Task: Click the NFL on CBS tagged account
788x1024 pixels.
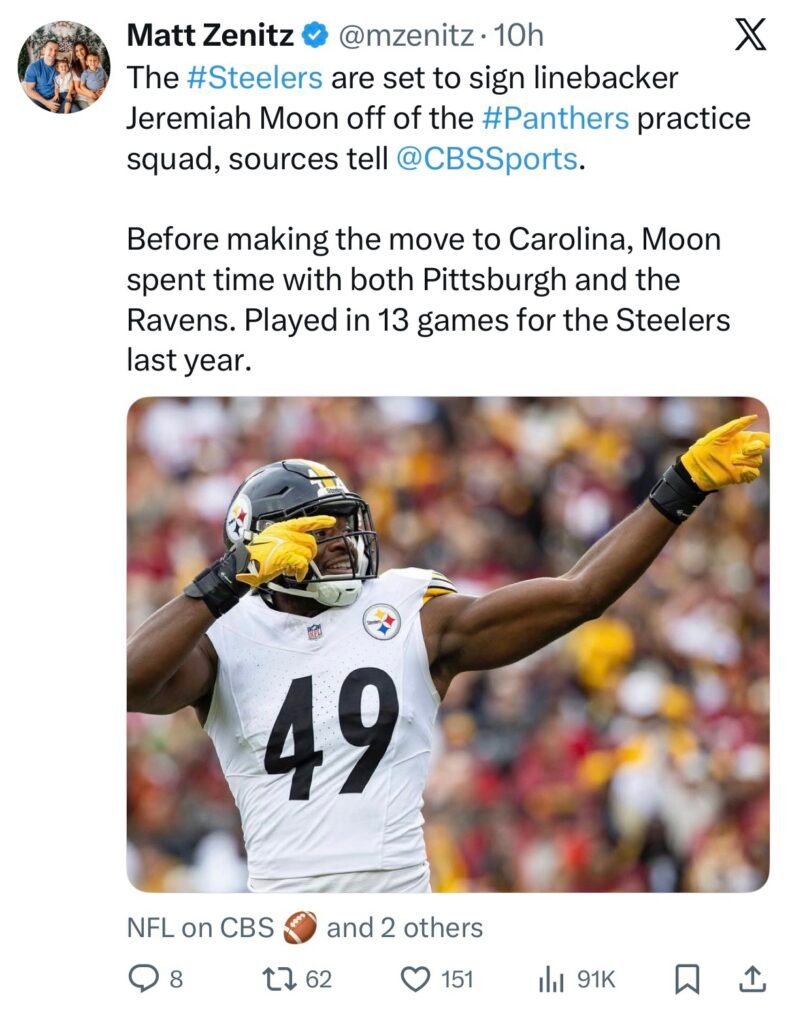Action: [200, 927]
